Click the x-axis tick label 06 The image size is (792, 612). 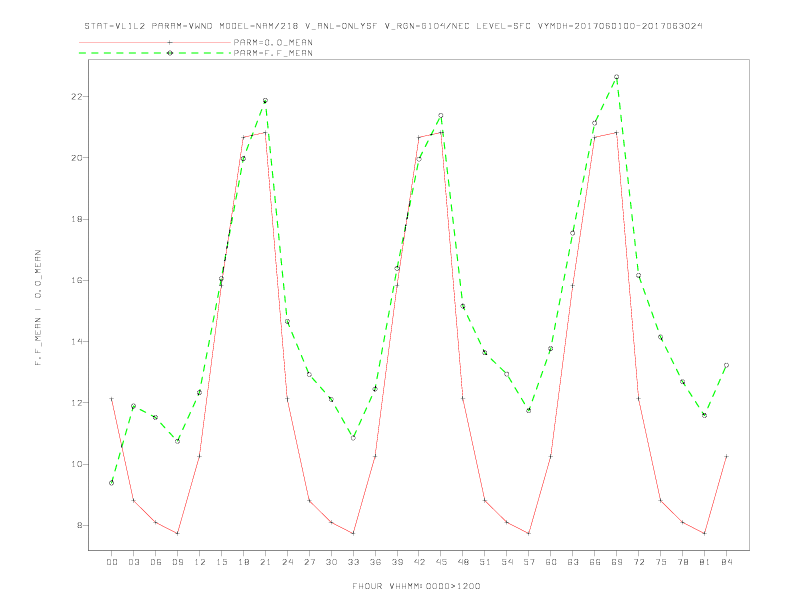[x=156, y=562]
